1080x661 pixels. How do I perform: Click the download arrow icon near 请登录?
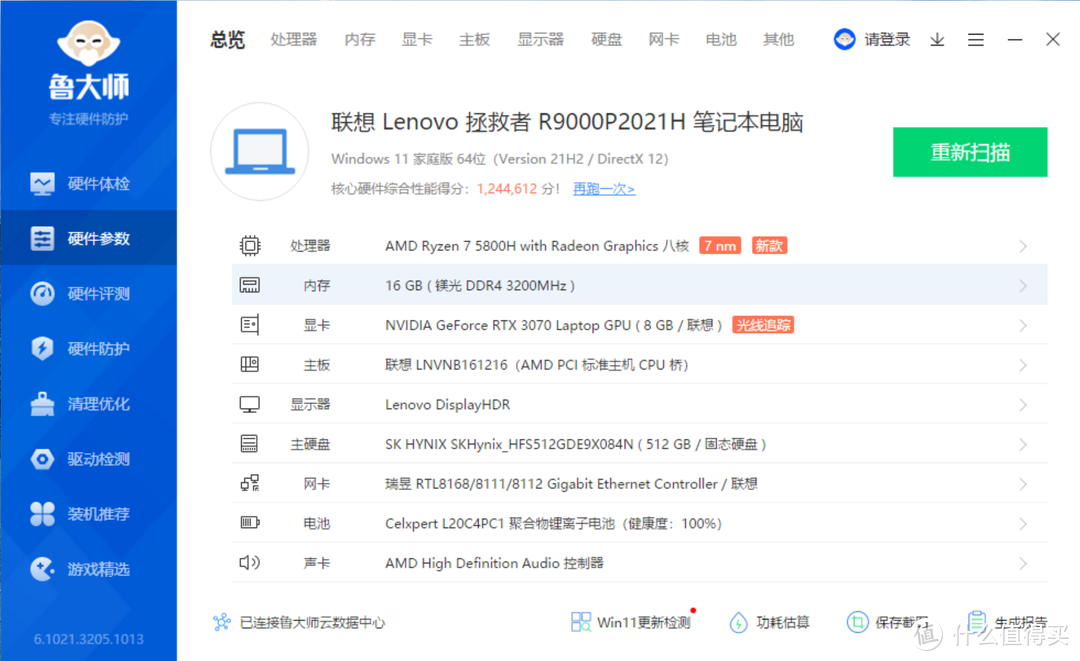[x=937, y=39]
